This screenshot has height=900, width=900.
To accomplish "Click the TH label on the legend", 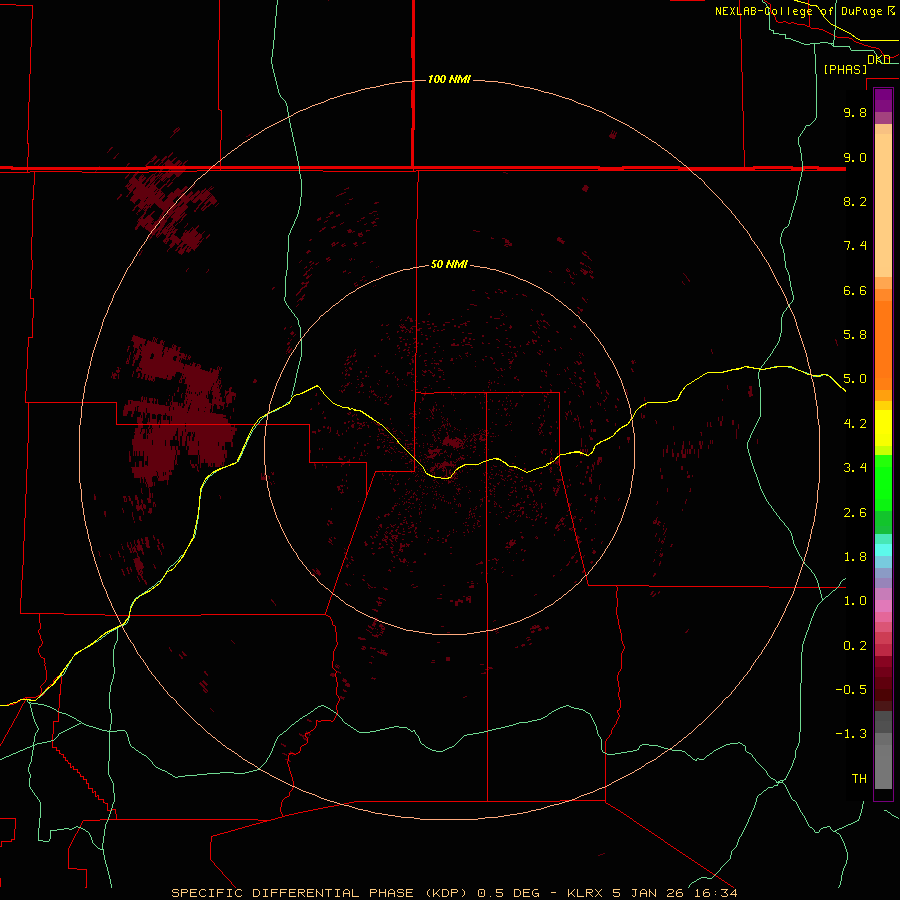I will [x=859, y=779].
